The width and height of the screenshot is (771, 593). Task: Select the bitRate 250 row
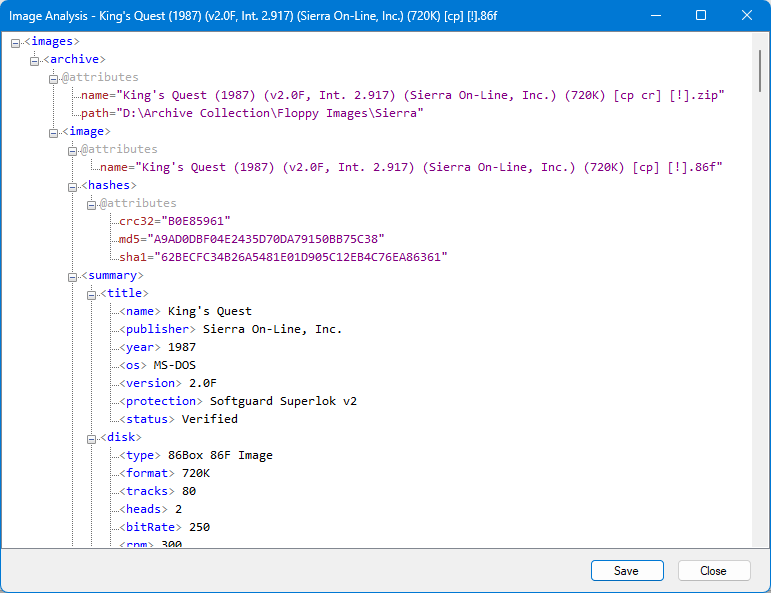(165, 527)
